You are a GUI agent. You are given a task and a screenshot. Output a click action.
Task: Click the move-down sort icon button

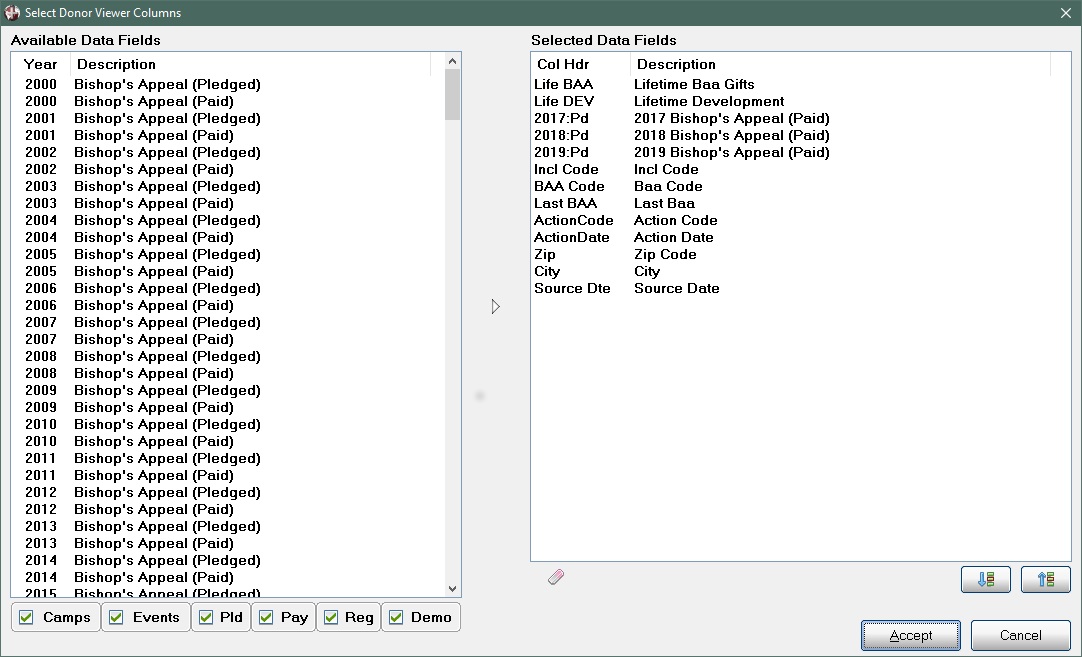click(985, 579)
